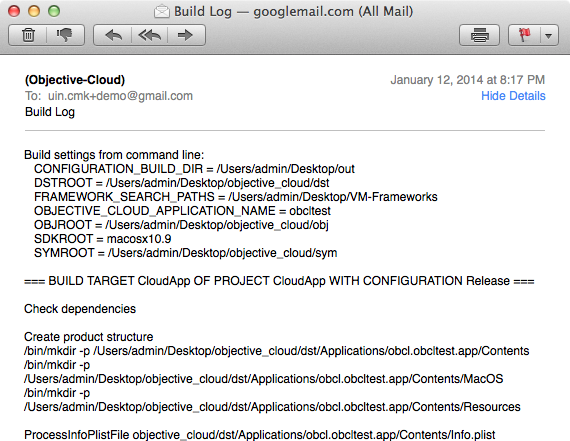
Task: Reply all using double arrow icon
Action: tap(149, 35)
